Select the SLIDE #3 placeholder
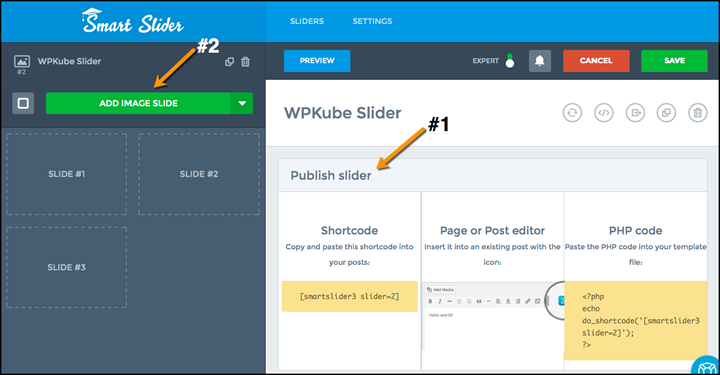Image resolution: width=720 pixels, height=375 pixels. (67, 267)
